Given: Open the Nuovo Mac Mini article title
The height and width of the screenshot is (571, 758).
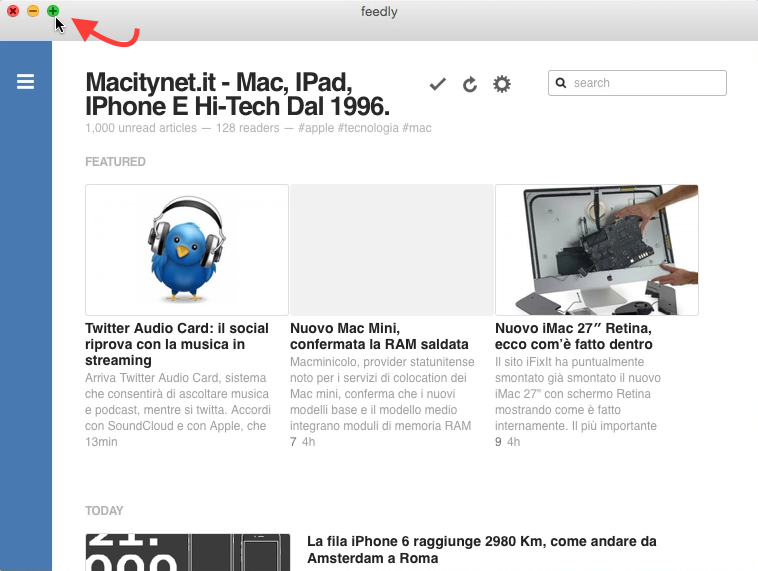Looking at the screenshot, I should click(x=379, y=336).
